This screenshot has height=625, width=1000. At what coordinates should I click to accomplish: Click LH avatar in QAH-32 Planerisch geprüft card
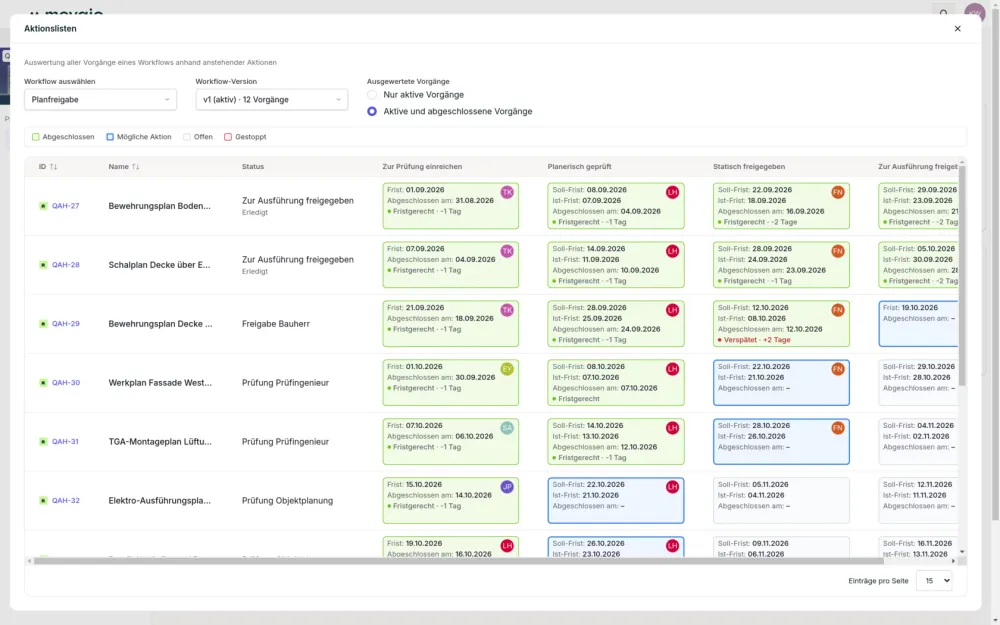pos(672,487)
